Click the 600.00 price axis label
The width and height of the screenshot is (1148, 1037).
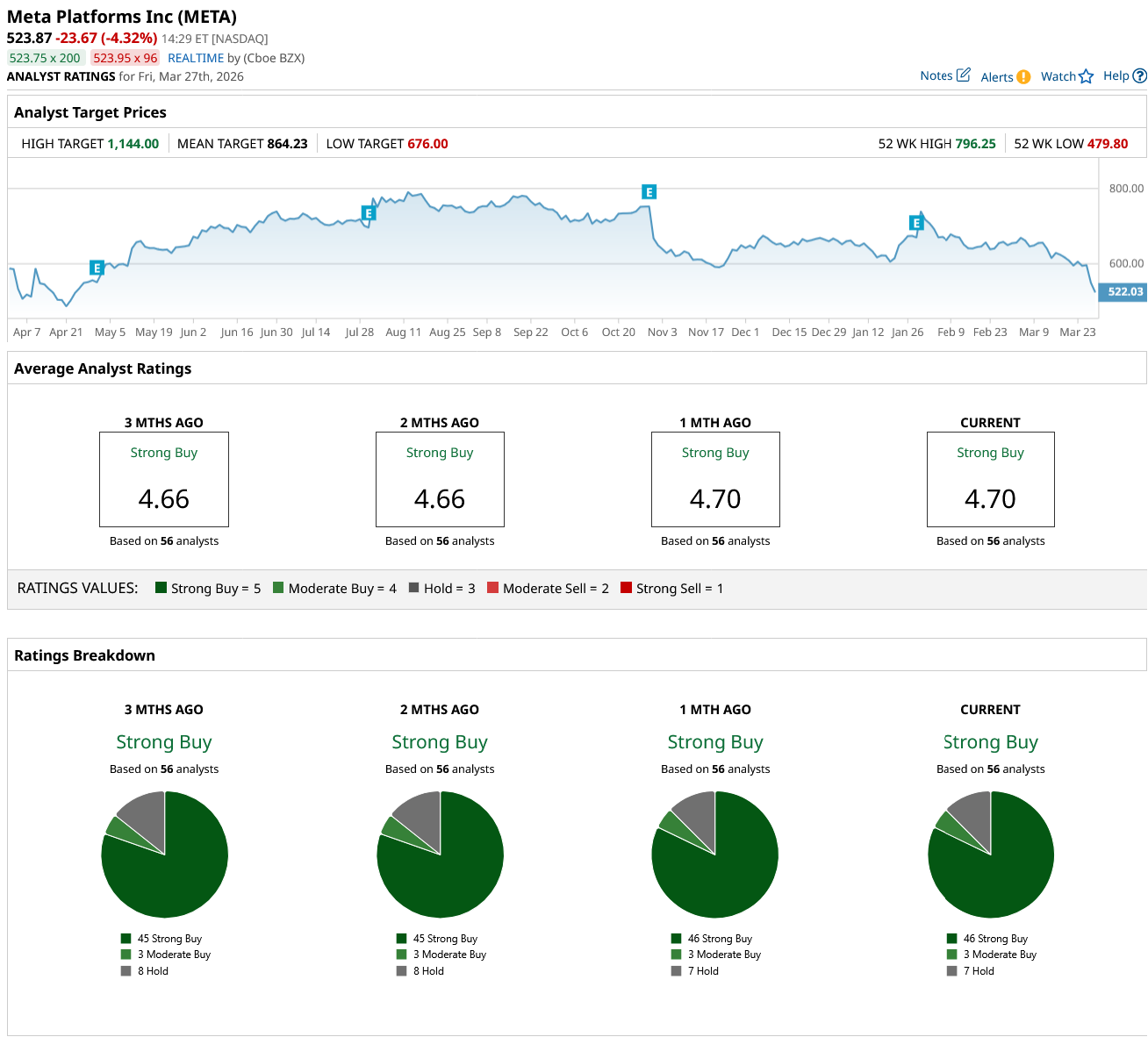(x=1127, y=263)
